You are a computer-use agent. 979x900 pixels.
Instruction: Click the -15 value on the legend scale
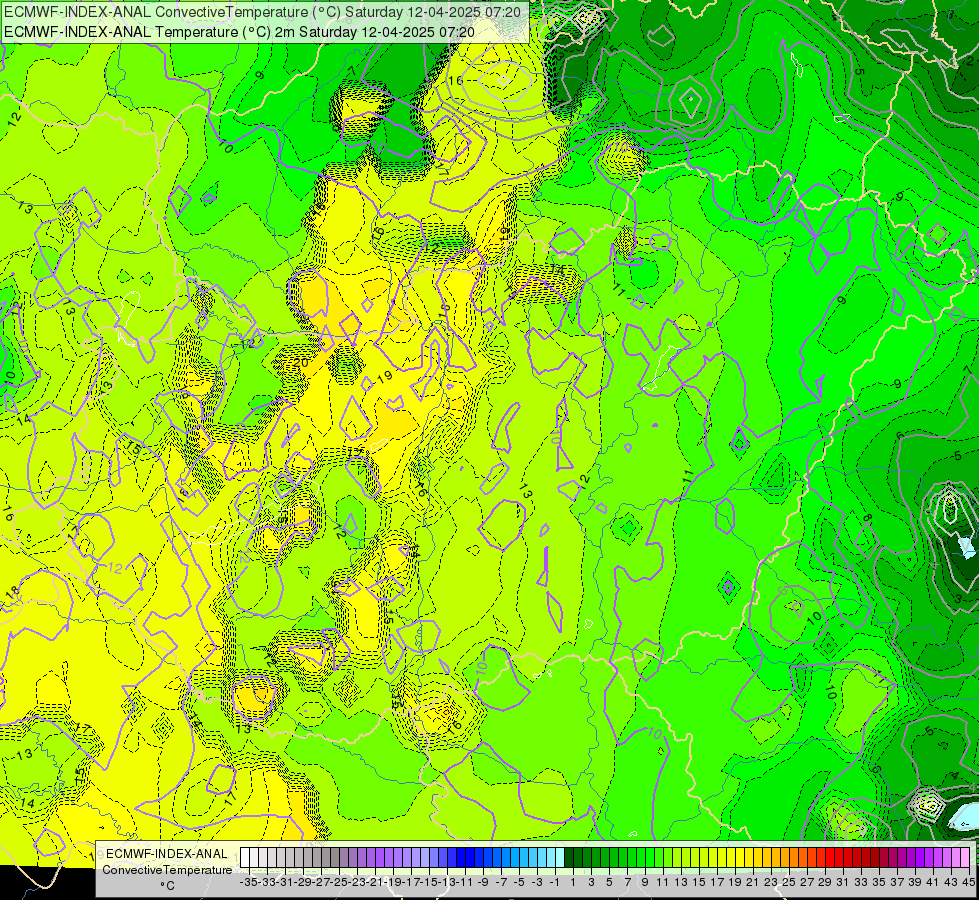[430, 882]
